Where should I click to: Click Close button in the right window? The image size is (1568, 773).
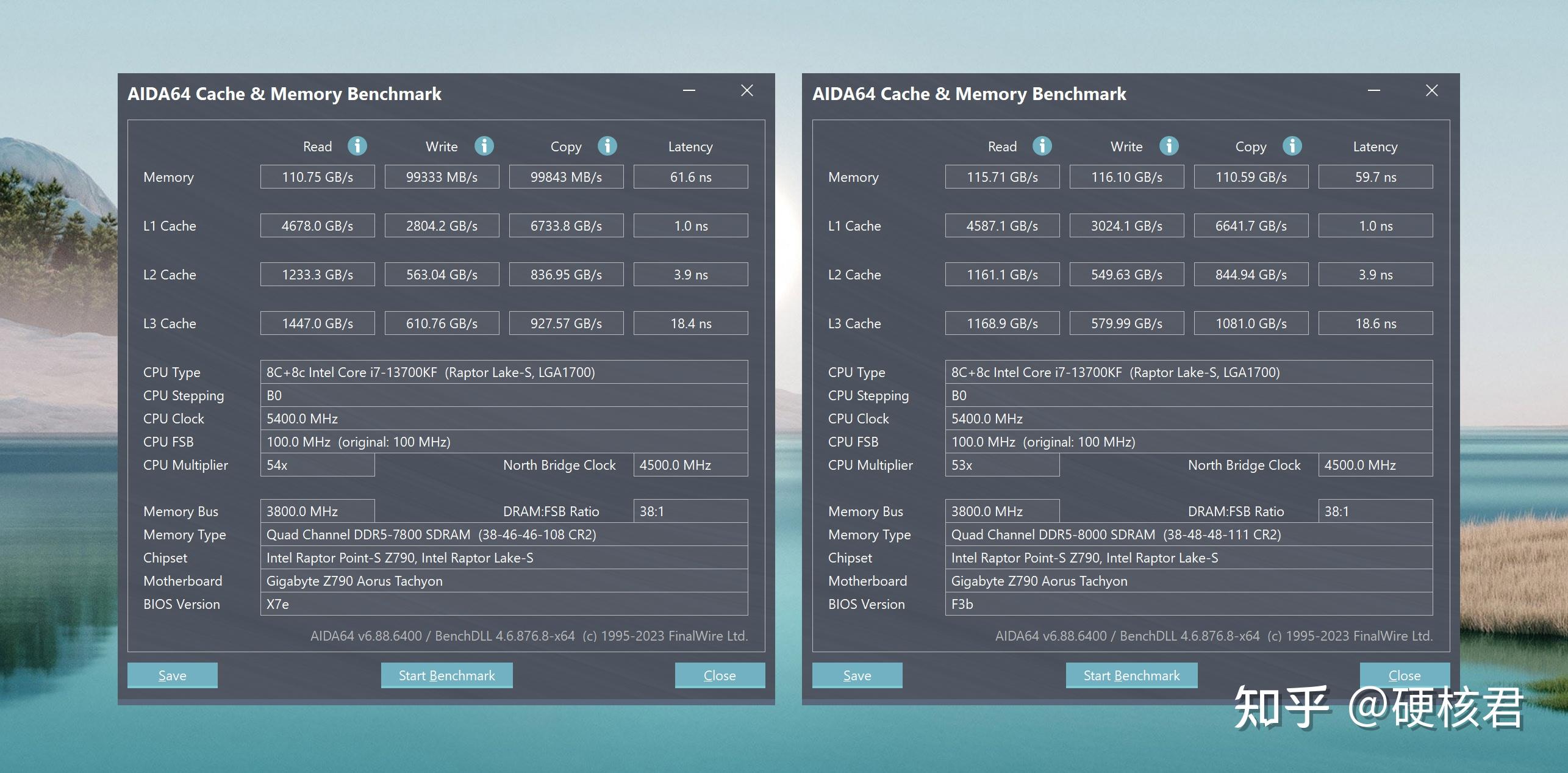point(1404,675)
